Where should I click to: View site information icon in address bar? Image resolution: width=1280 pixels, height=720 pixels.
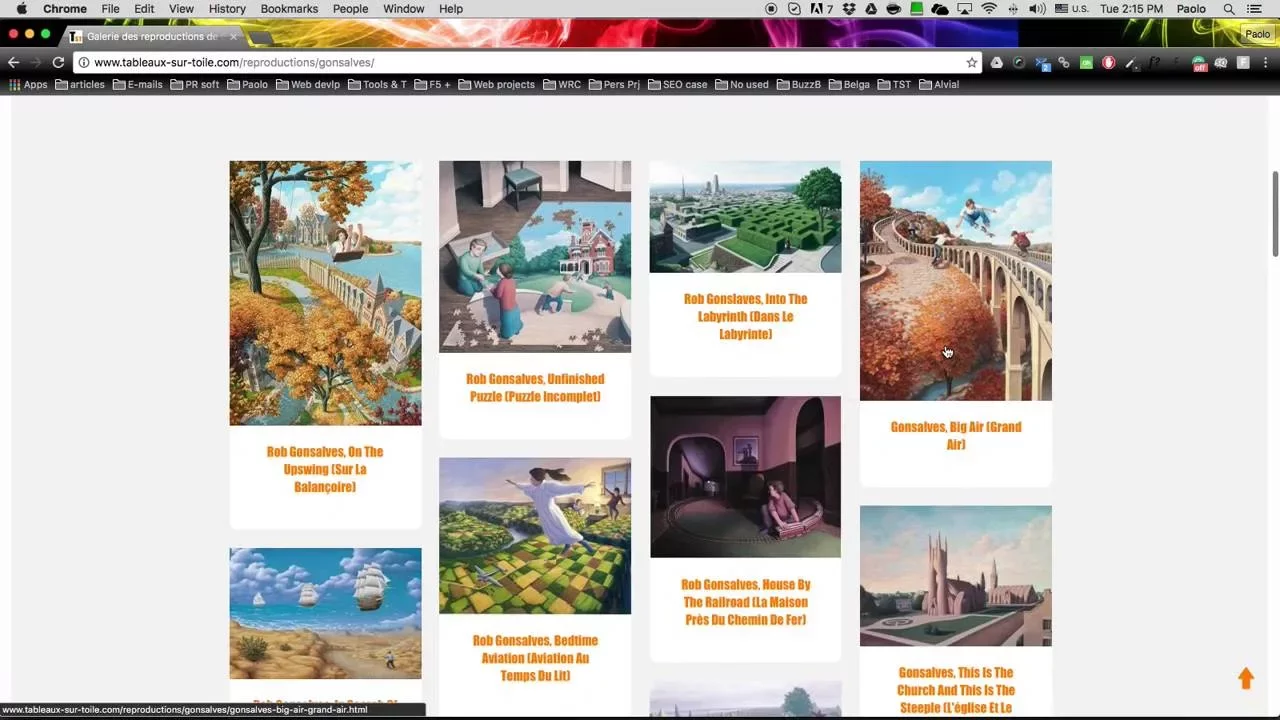point(84,62)
